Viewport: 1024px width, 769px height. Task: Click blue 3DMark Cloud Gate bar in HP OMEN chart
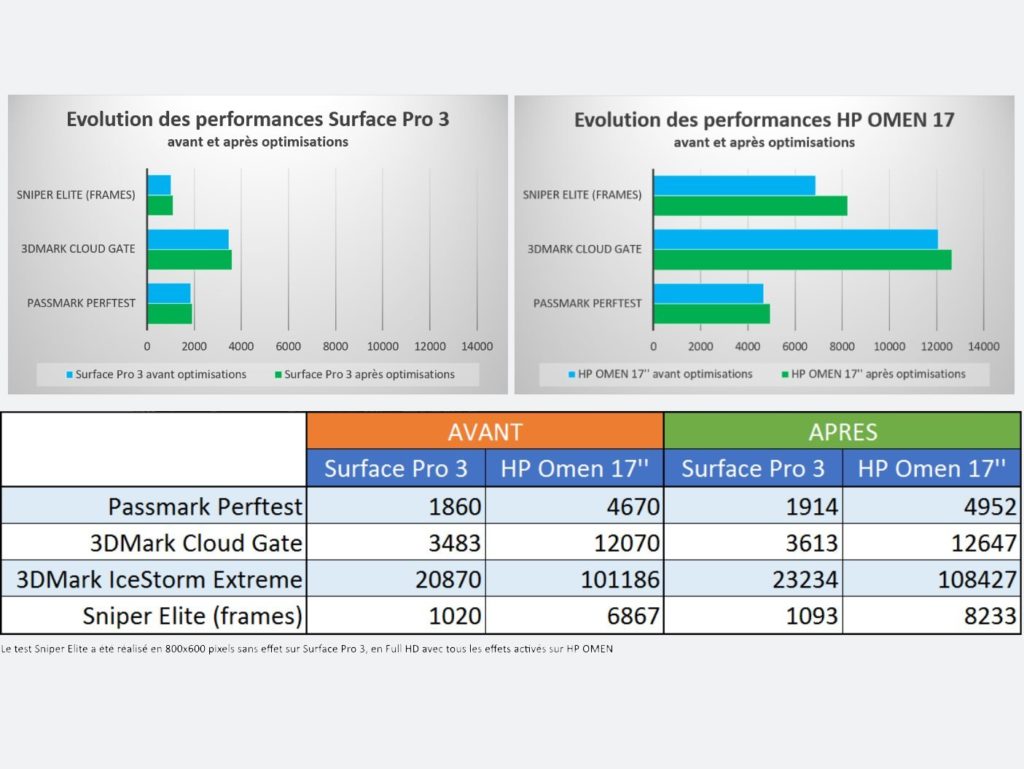(795, 239)
